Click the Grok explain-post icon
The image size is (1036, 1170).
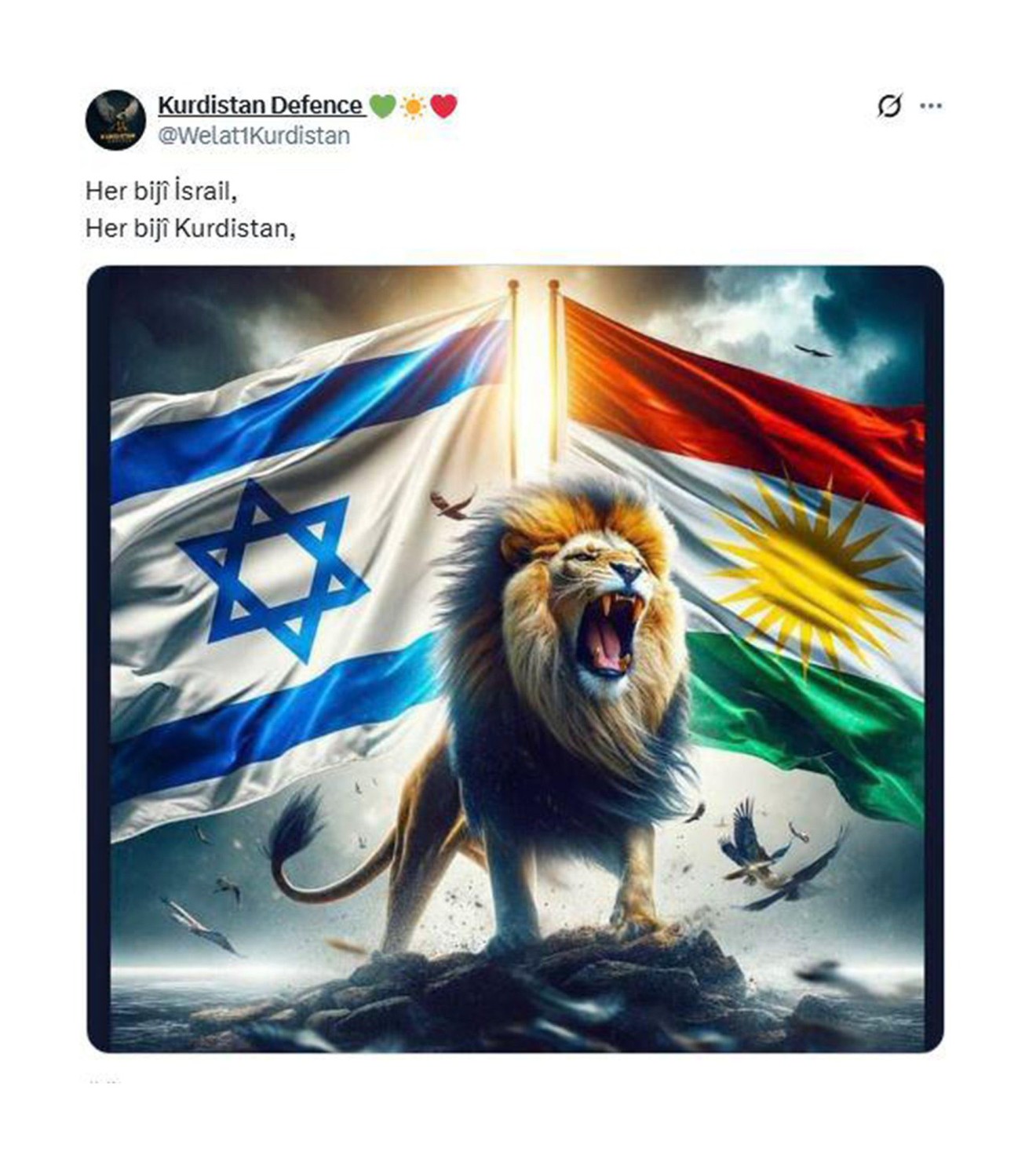click(x=889, y=105)
